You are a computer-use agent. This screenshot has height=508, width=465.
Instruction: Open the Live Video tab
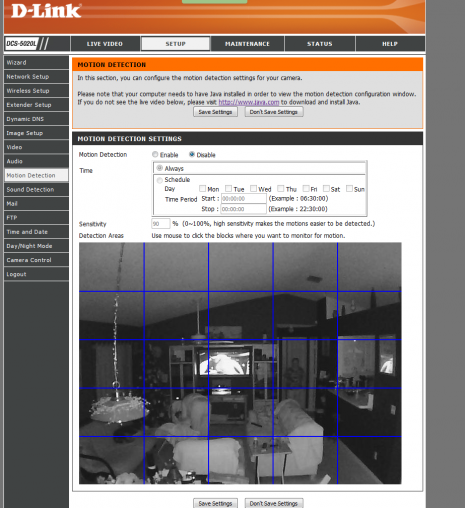point(105,44)
